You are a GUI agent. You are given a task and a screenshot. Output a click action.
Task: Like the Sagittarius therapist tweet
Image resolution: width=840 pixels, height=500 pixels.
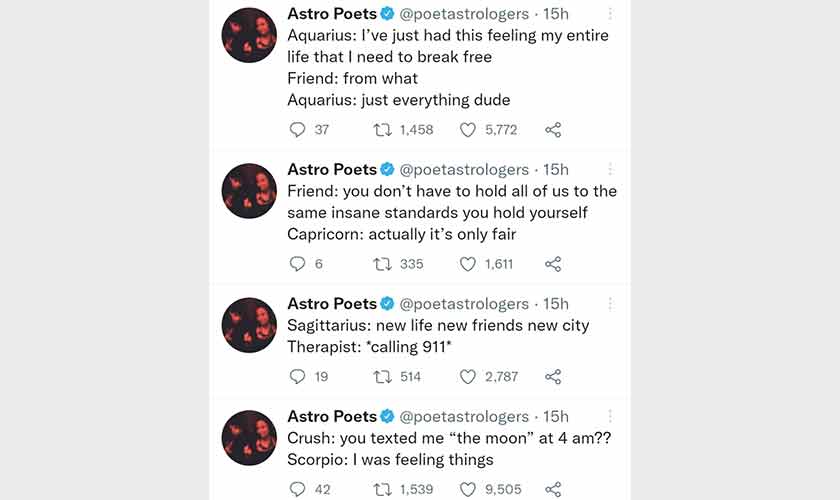click(468, 377)
